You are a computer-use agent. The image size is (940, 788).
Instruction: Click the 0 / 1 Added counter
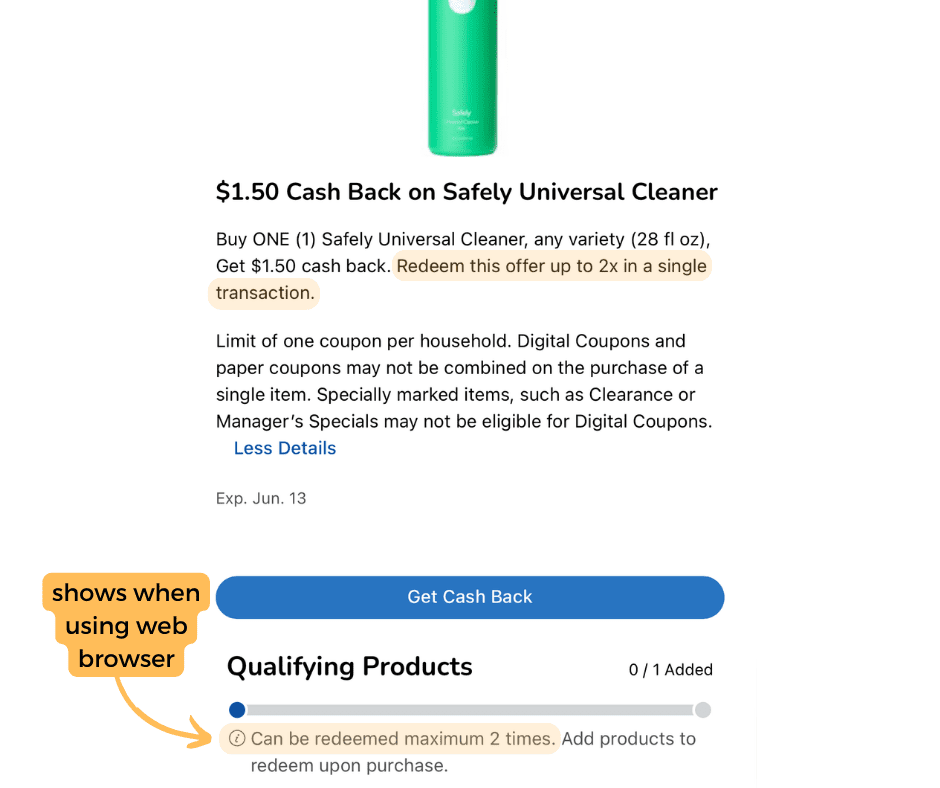pyautogui.click(x=670, y=670)
